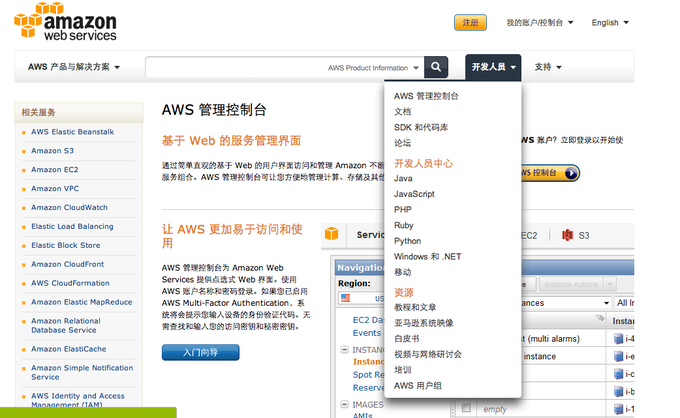Screen dimensions: 680x418
Task: Collapse the IMAGES tree section
Action: (344, 404)
